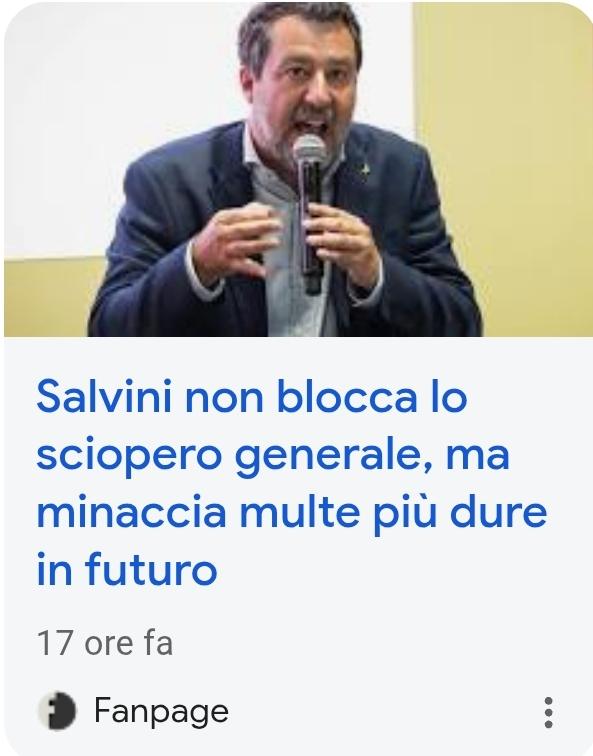Open the Fanpage source name link
Viewport: 593px width, 756px height.
161,712
